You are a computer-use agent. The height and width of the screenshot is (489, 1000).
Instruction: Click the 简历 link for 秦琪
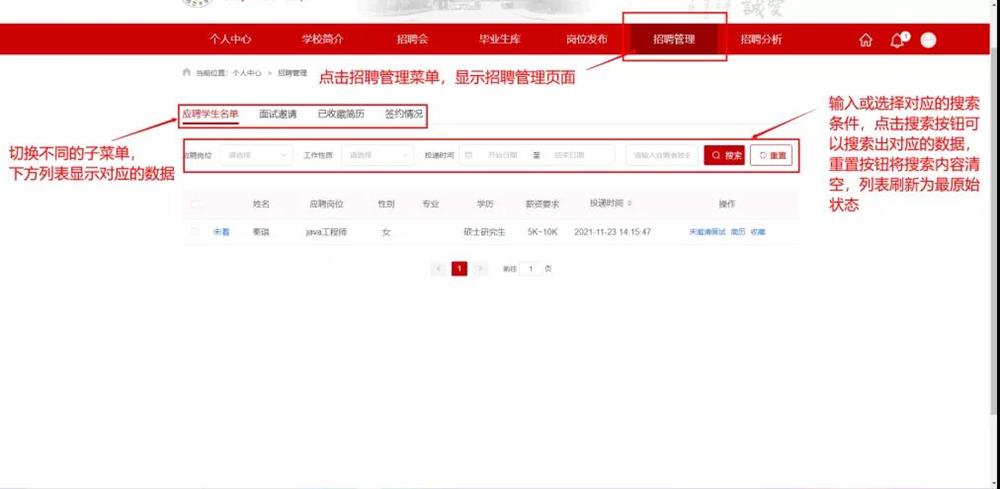[738, 232]
